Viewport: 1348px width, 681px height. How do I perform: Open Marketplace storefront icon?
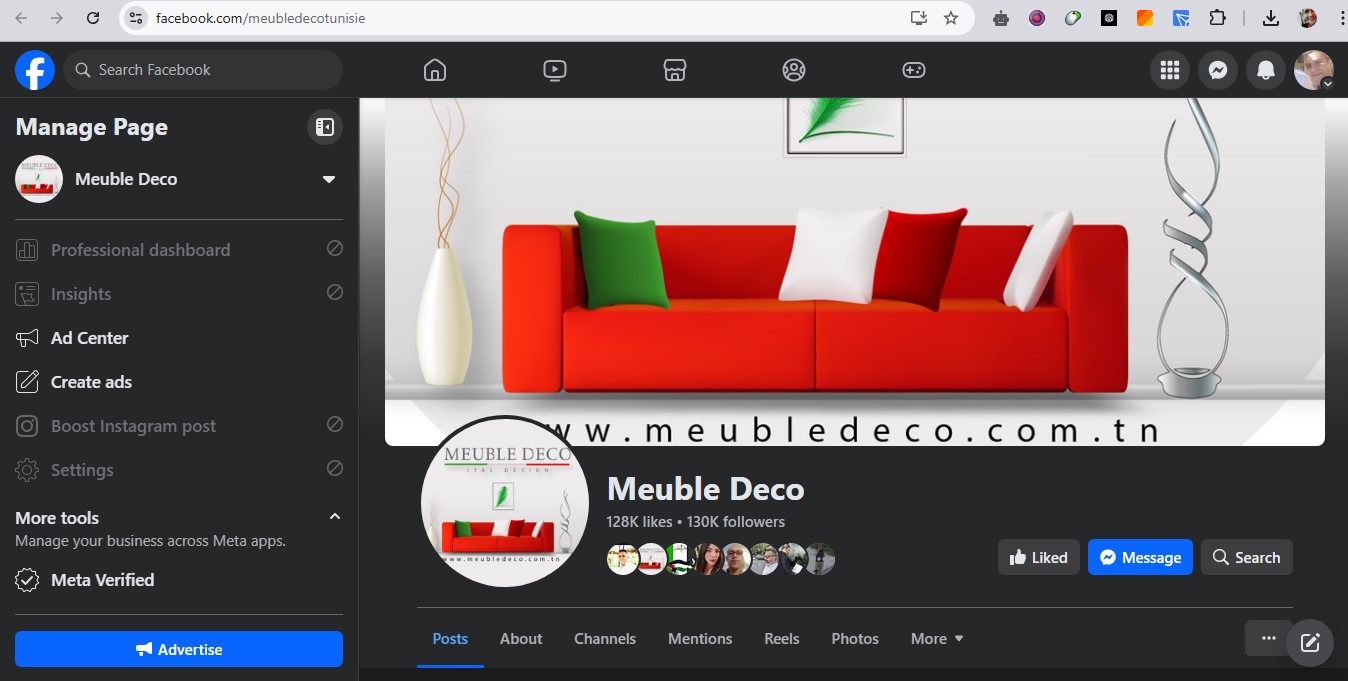674,70
